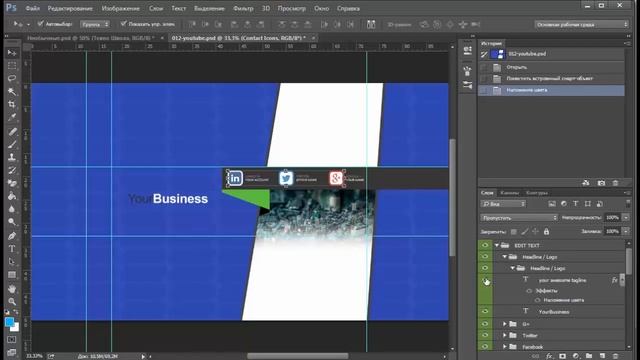Create new adjustment layer icon
Screen dimensions: 640x360
point(576,356)
